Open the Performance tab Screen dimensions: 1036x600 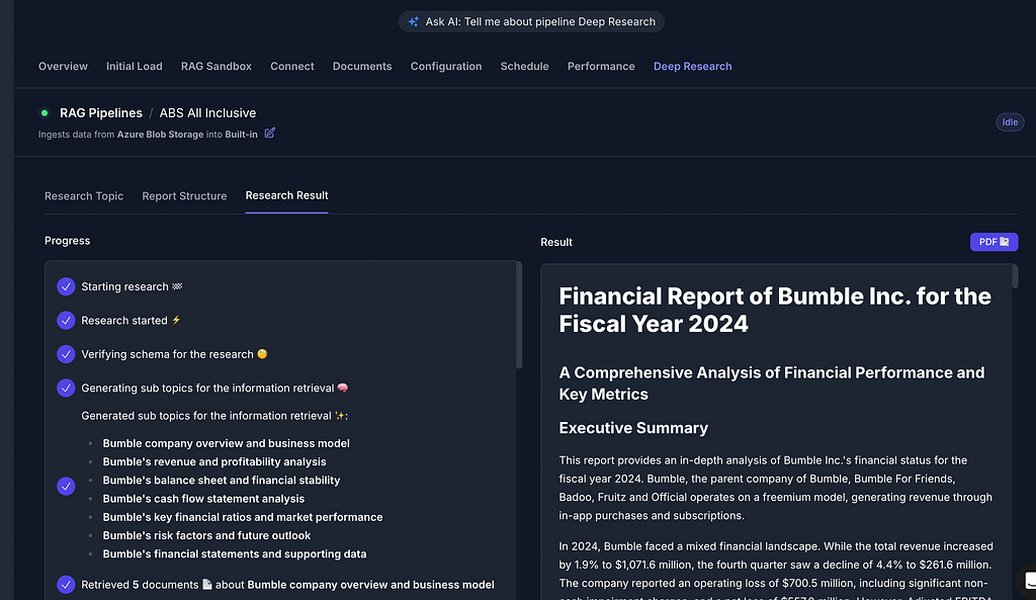click(601, 66)
